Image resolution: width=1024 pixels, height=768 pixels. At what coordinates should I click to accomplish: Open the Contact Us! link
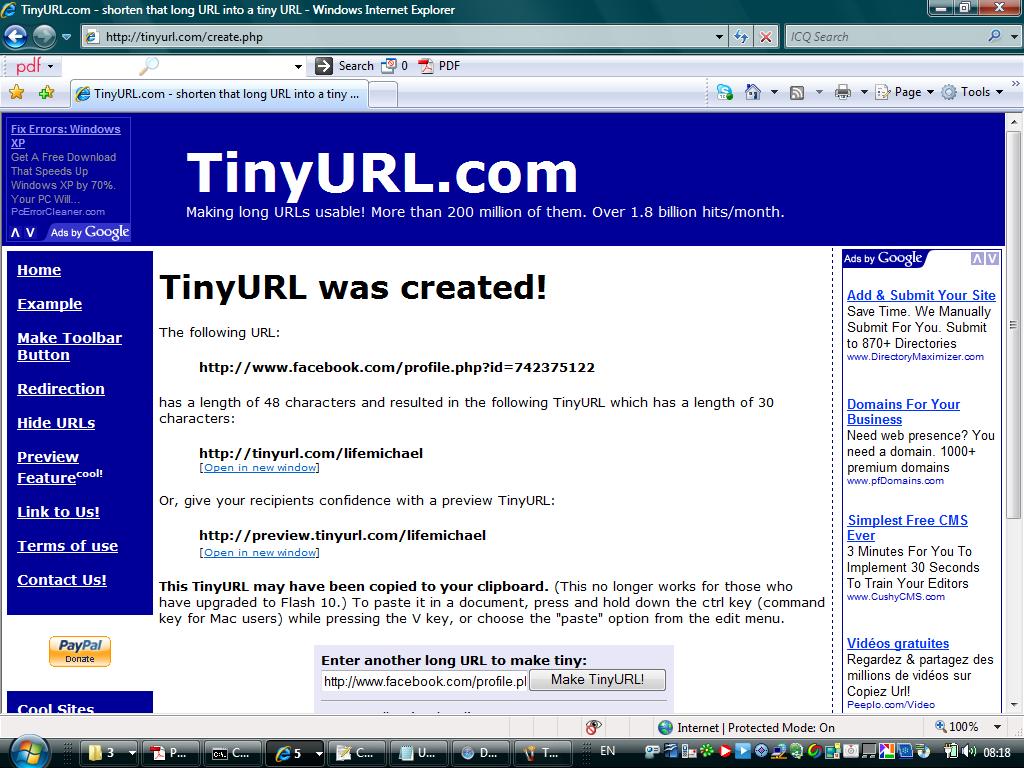click(62, 579)
